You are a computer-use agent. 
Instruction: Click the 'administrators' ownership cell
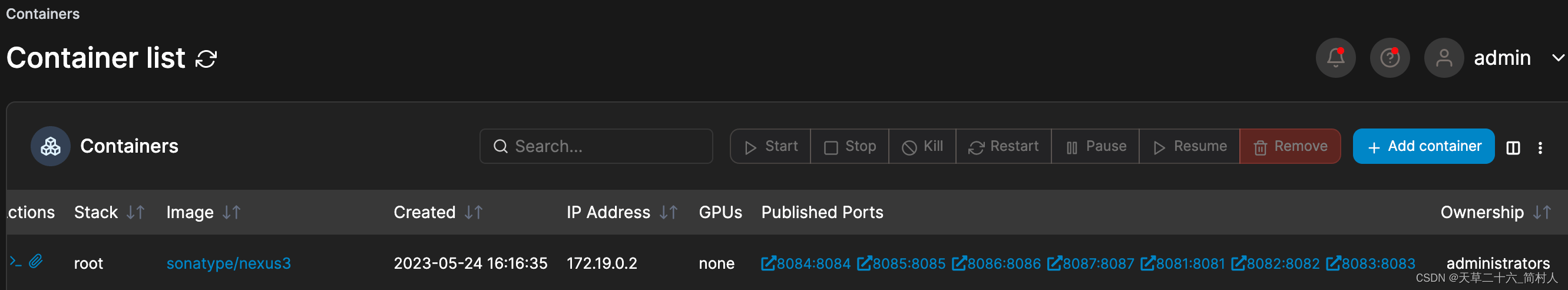(x=1498, y=263)
